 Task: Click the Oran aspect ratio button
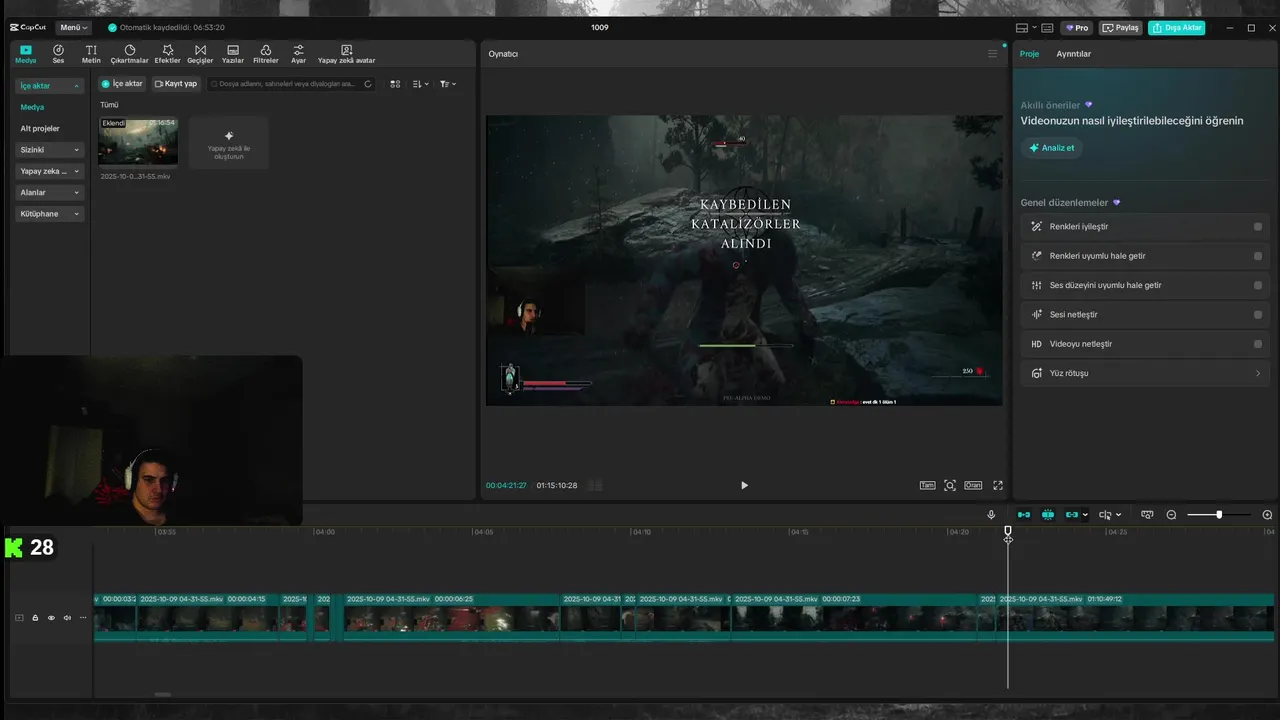tap(972, 485)
